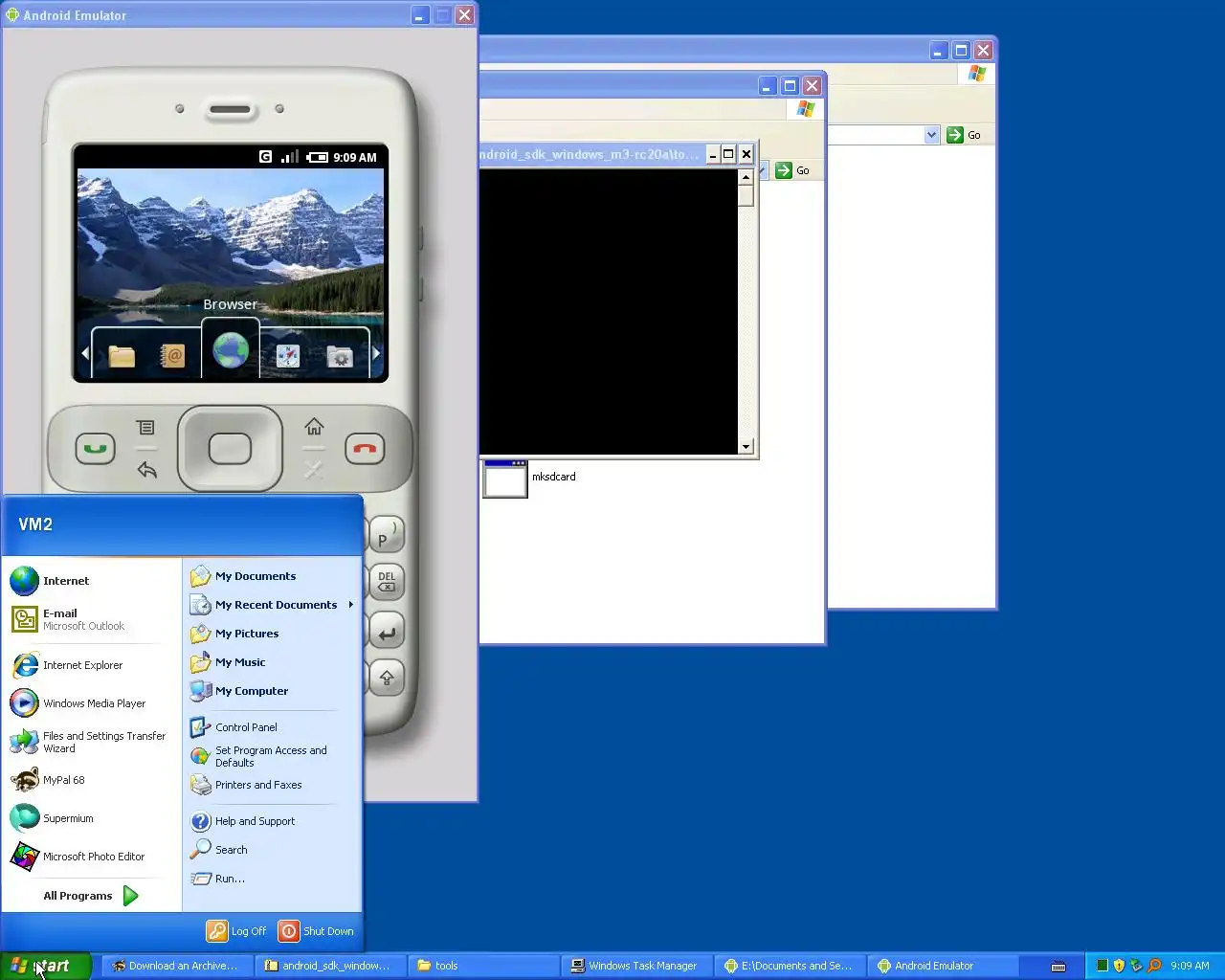Open Internet from the Start menu
Viewport: 1225px width, 980px height.
click(92, 581)
